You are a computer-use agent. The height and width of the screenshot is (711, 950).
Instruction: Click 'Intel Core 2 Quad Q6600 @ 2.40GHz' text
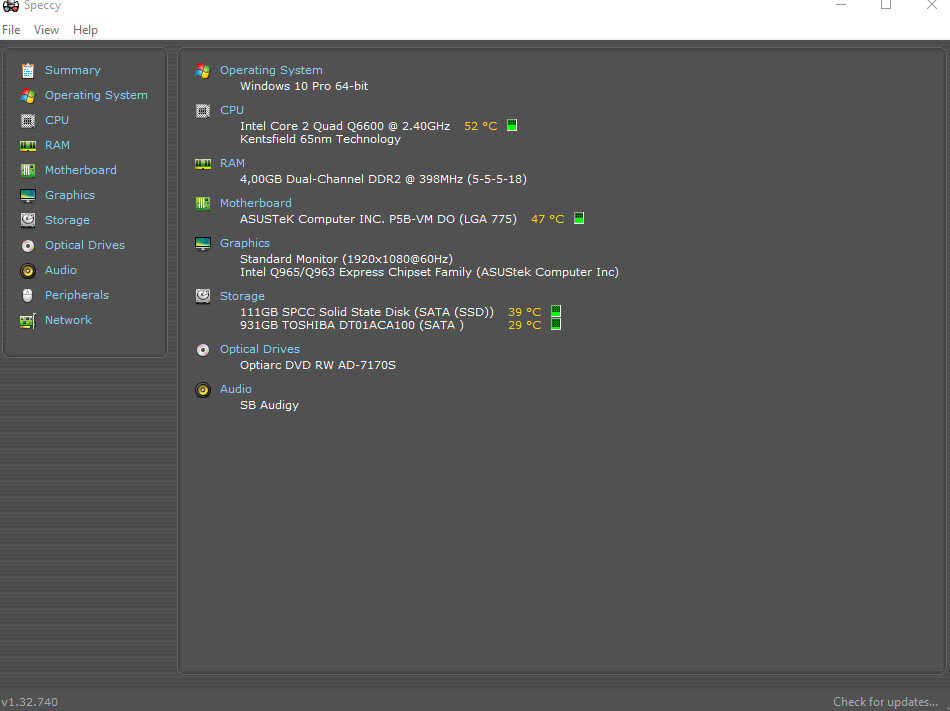[x=345, y=126]
